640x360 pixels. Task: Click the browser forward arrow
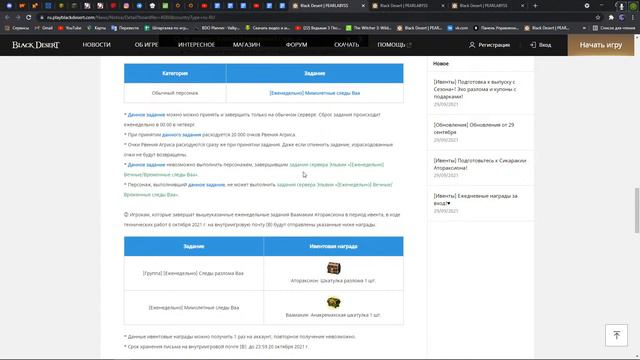pos(18,18)
